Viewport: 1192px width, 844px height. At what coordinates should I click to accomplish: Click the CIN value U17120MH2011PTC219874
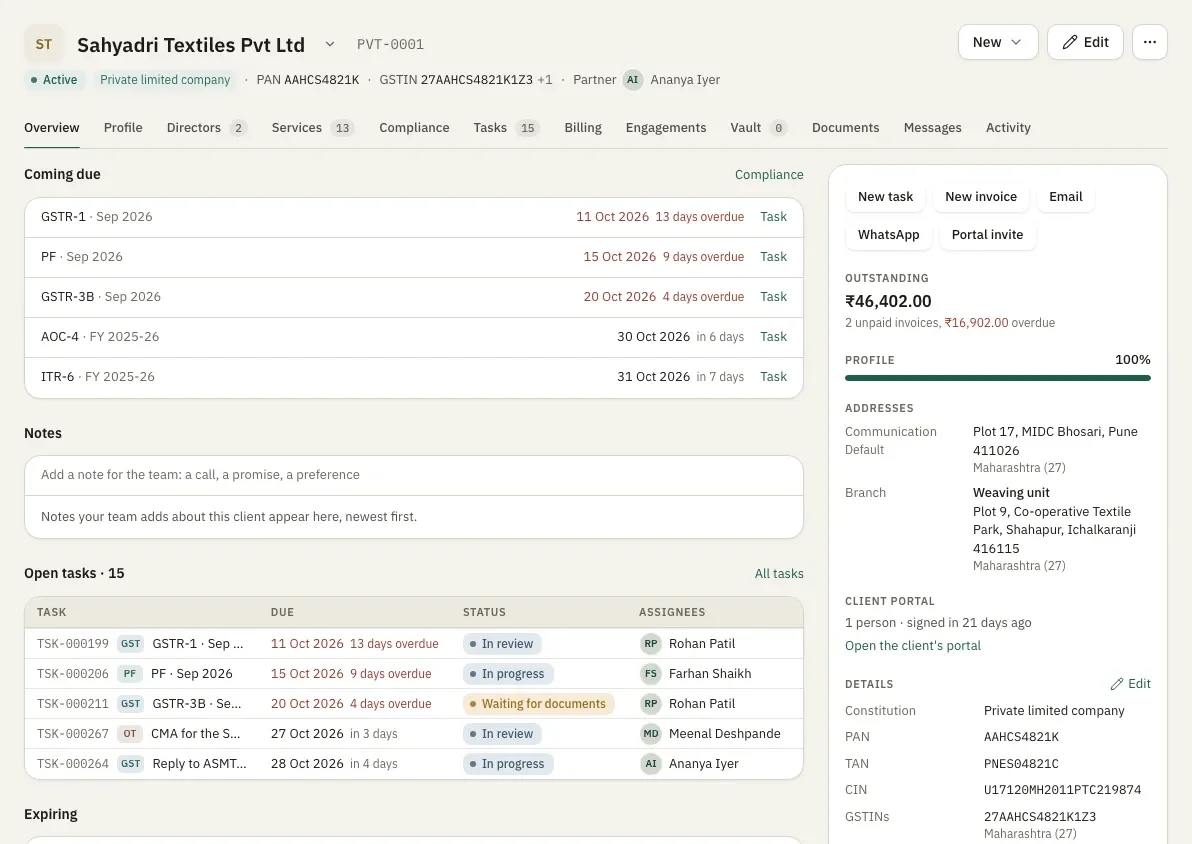tap(1062, 790)
